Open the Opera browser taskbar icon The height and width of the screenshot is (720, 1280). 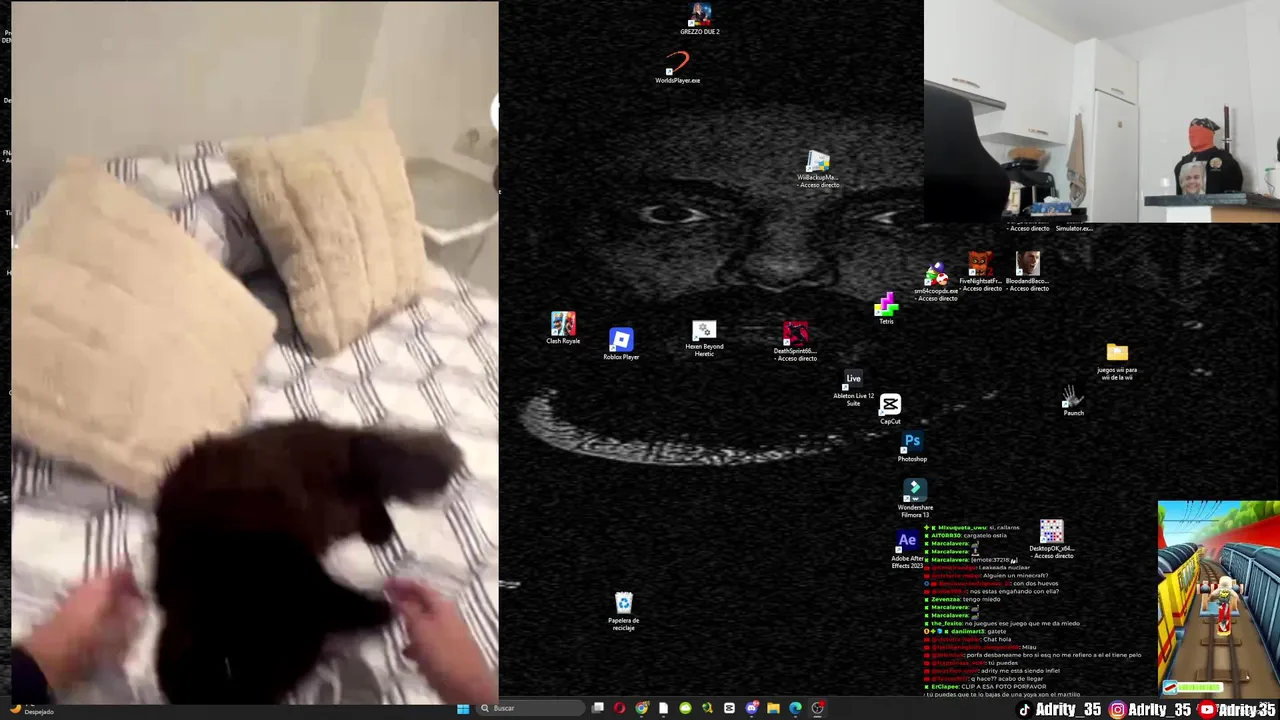620,708
